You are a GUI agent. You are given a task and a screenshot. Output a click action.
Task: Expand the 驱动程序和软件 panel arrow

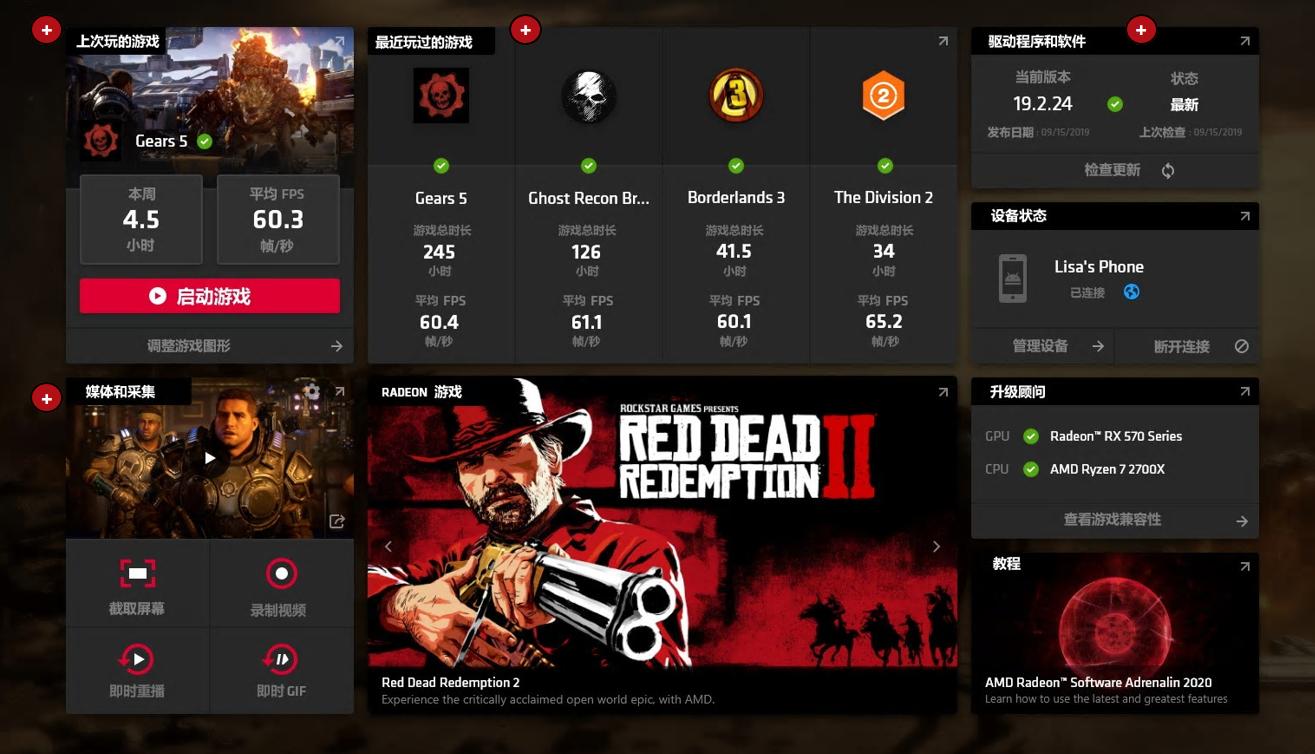1245,41
